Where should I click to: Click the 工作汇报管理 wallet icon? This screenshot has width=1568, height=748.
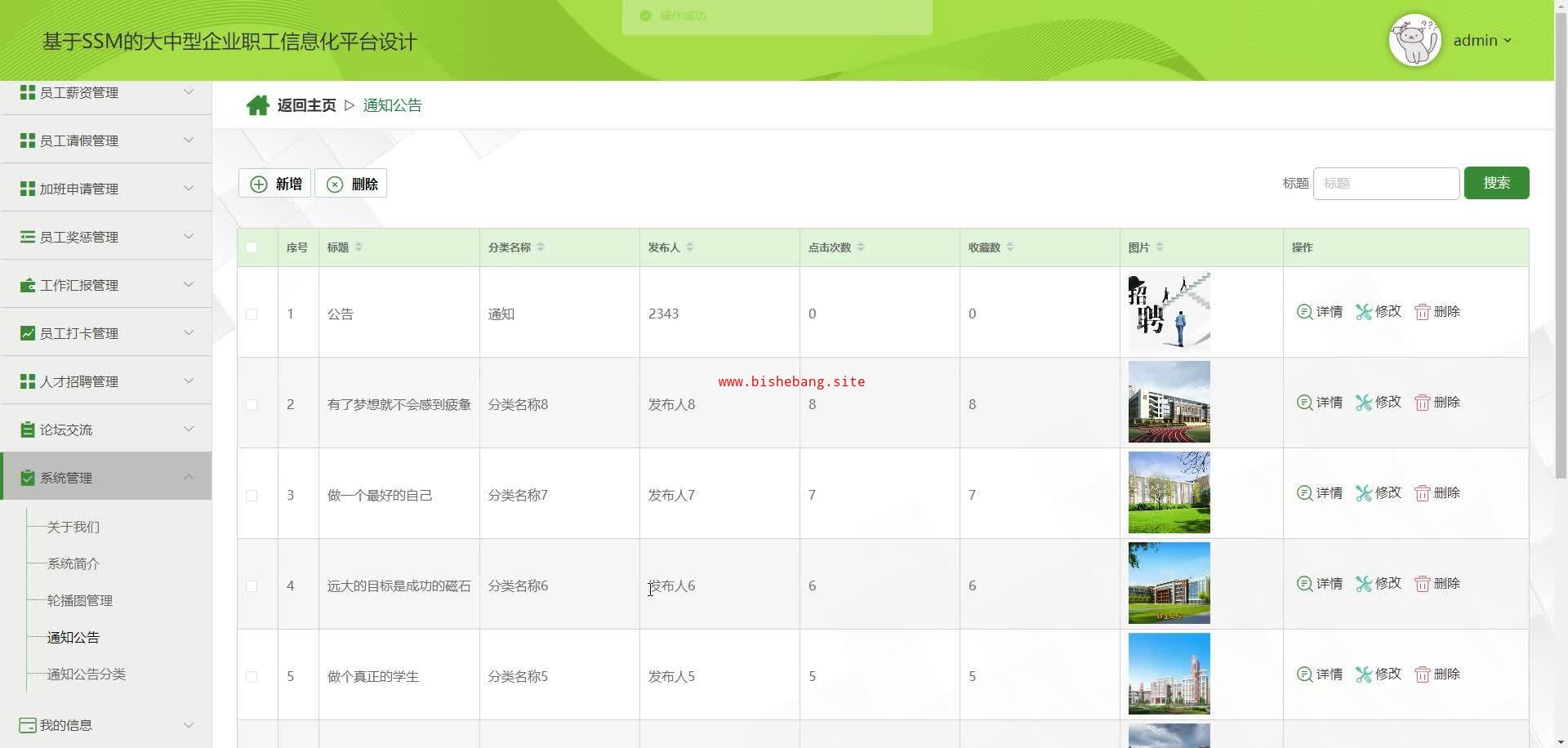[x=28, y=285]
